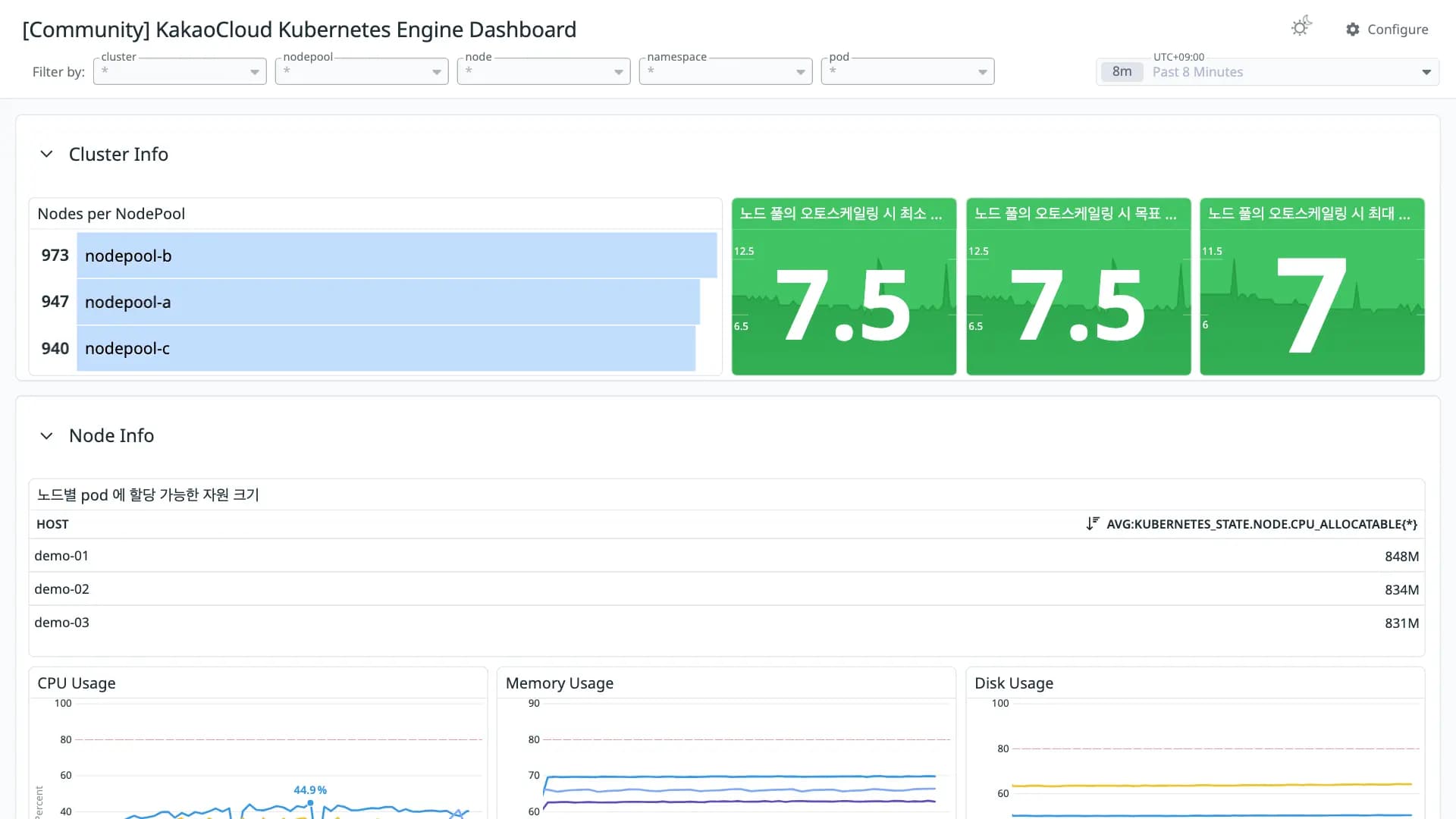Toggle the light/dark theme icon
Image resolution: width=1456 pixels, height=819 pixels.
tap(1301, 27)
